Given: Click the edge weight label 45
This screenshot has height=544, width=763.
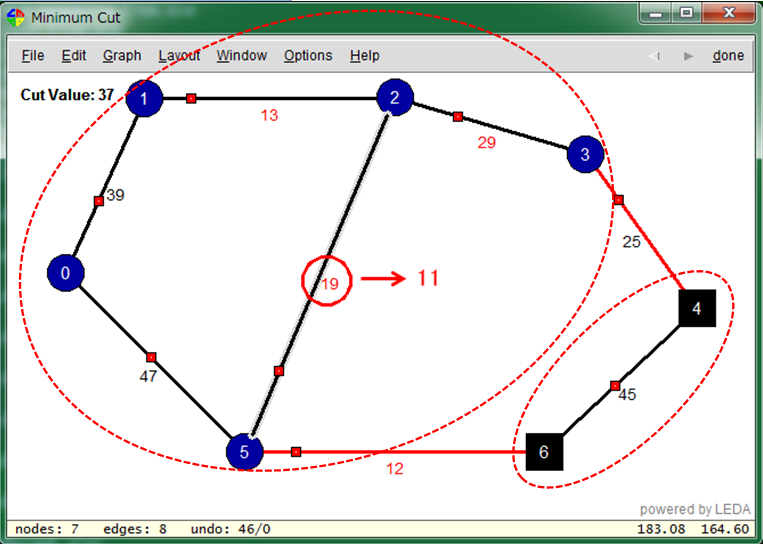Looking at the screenshot, I should (x=627, y=395).
